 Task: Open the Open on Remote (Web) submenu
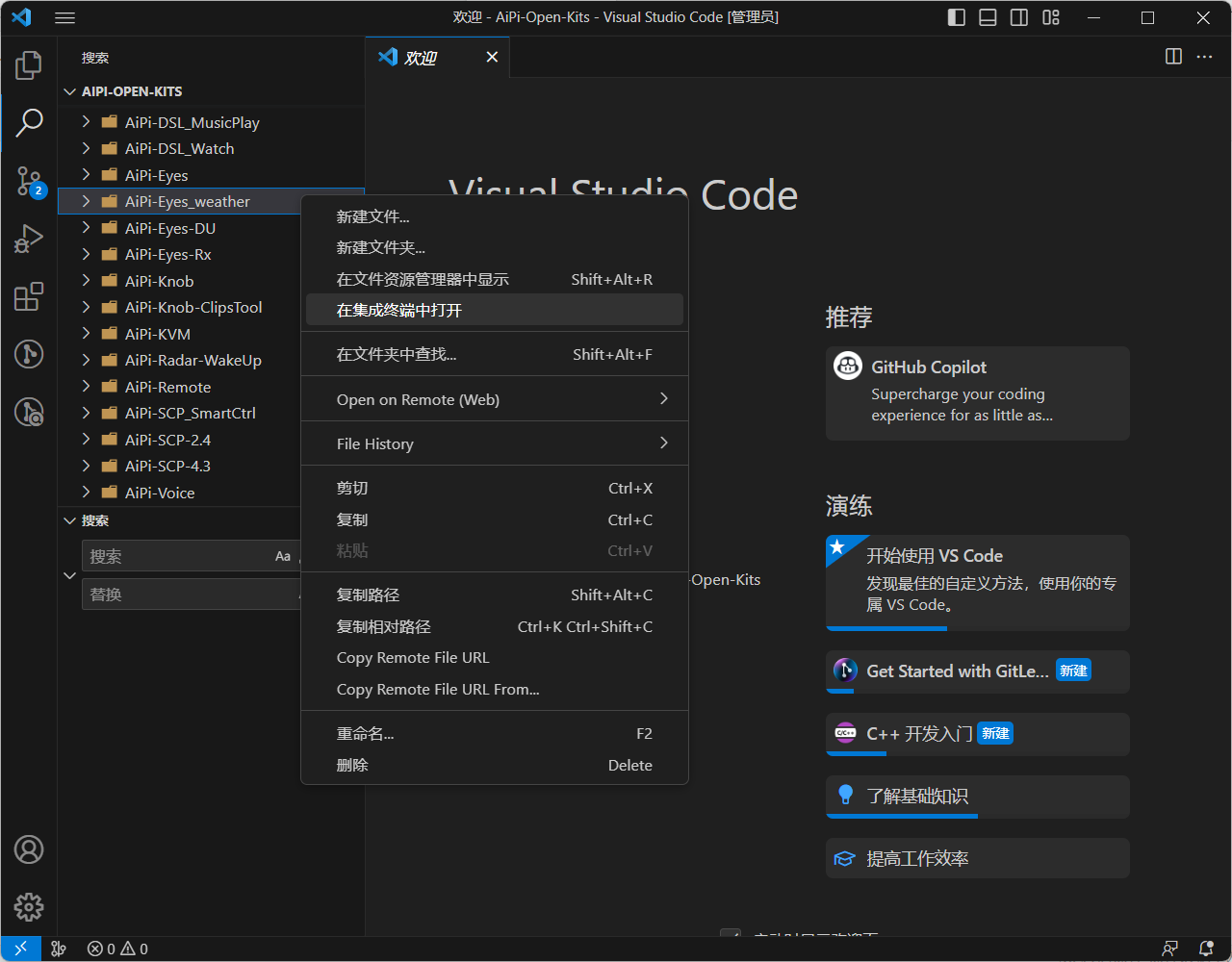[495, 399]
